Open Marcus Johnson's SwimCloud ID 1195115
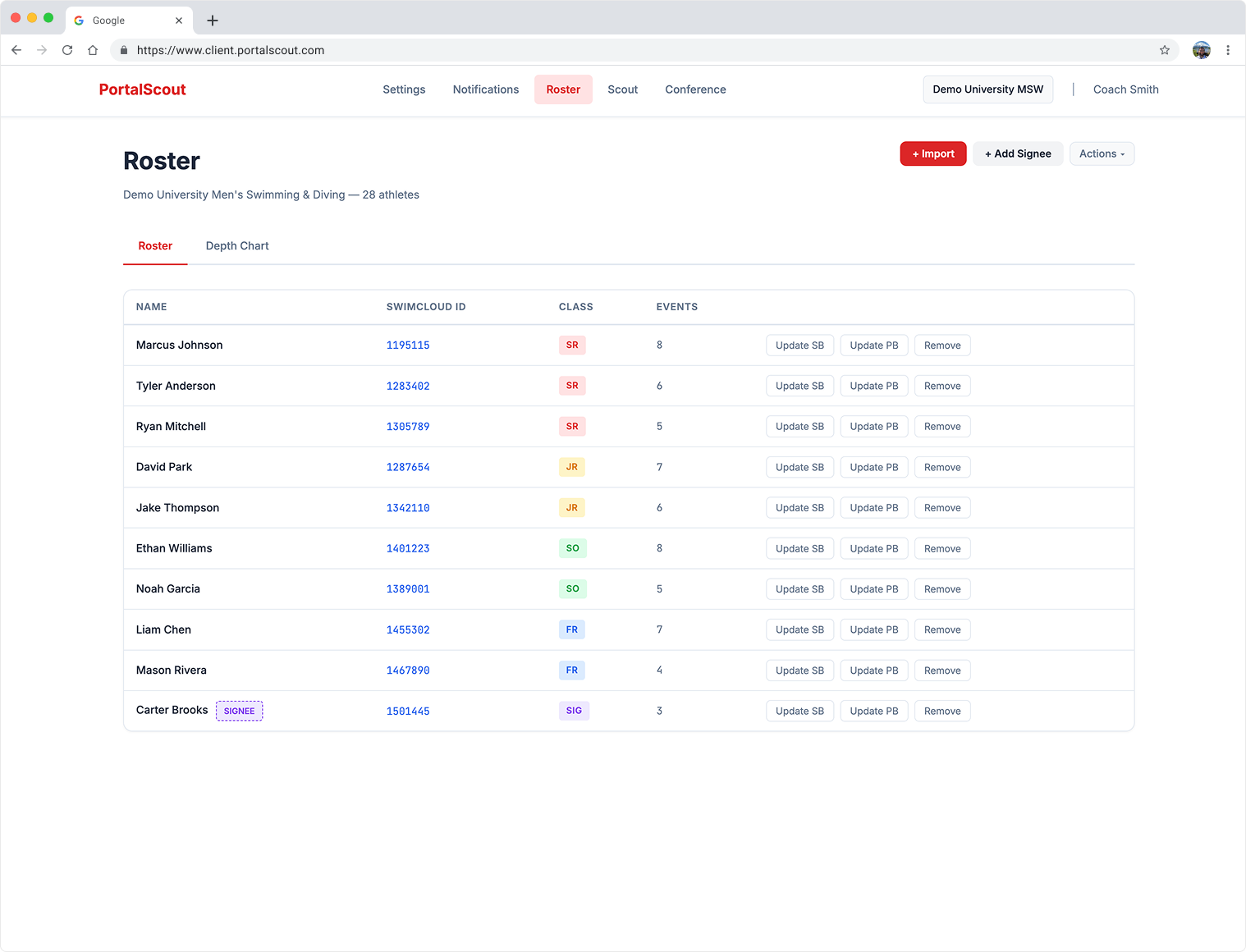Image resolution: width=1246 pixels, height=952 pixels. [x=408, y=345]
